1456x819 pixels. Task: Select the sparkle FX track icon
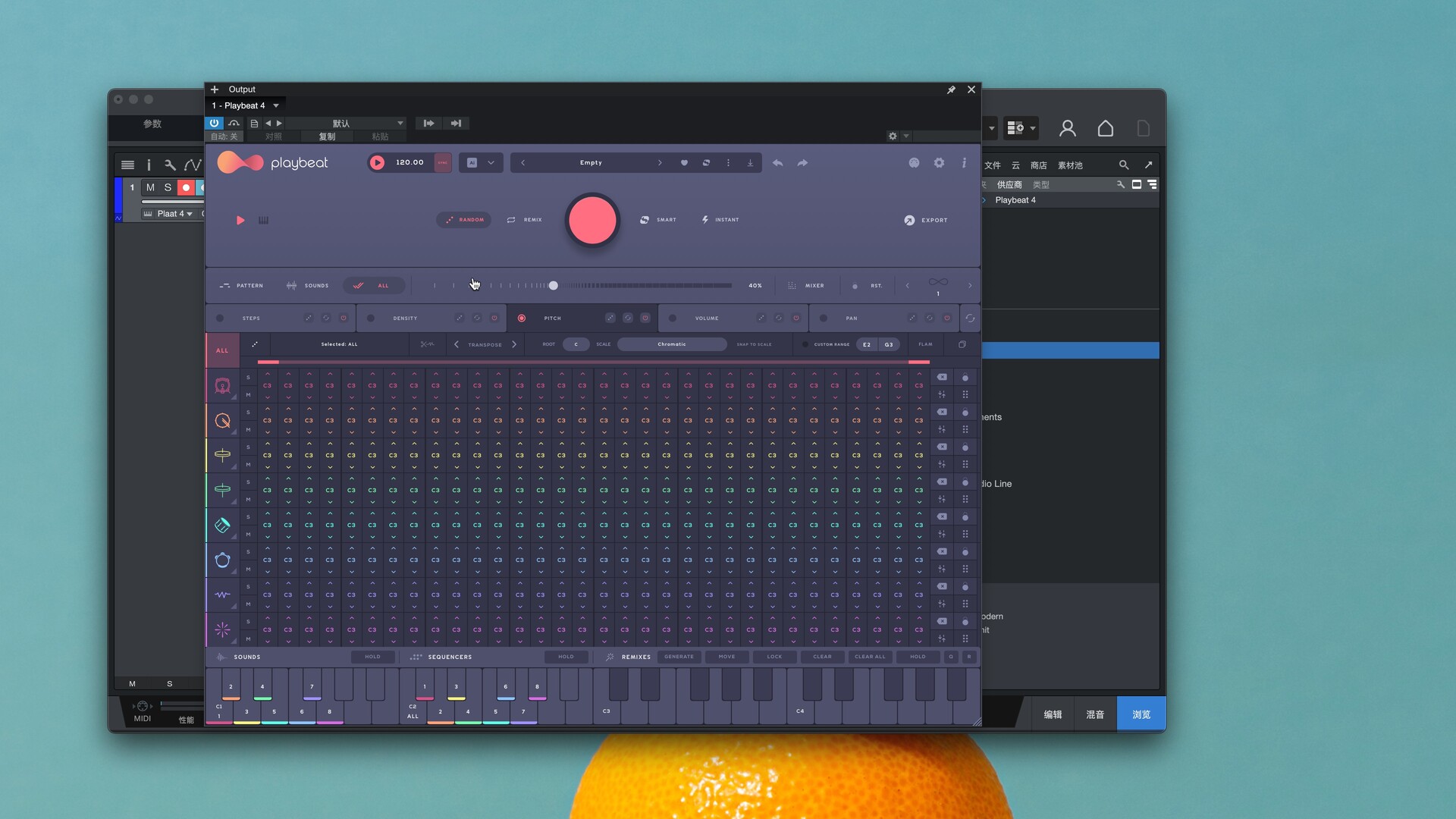pos(222,630)
